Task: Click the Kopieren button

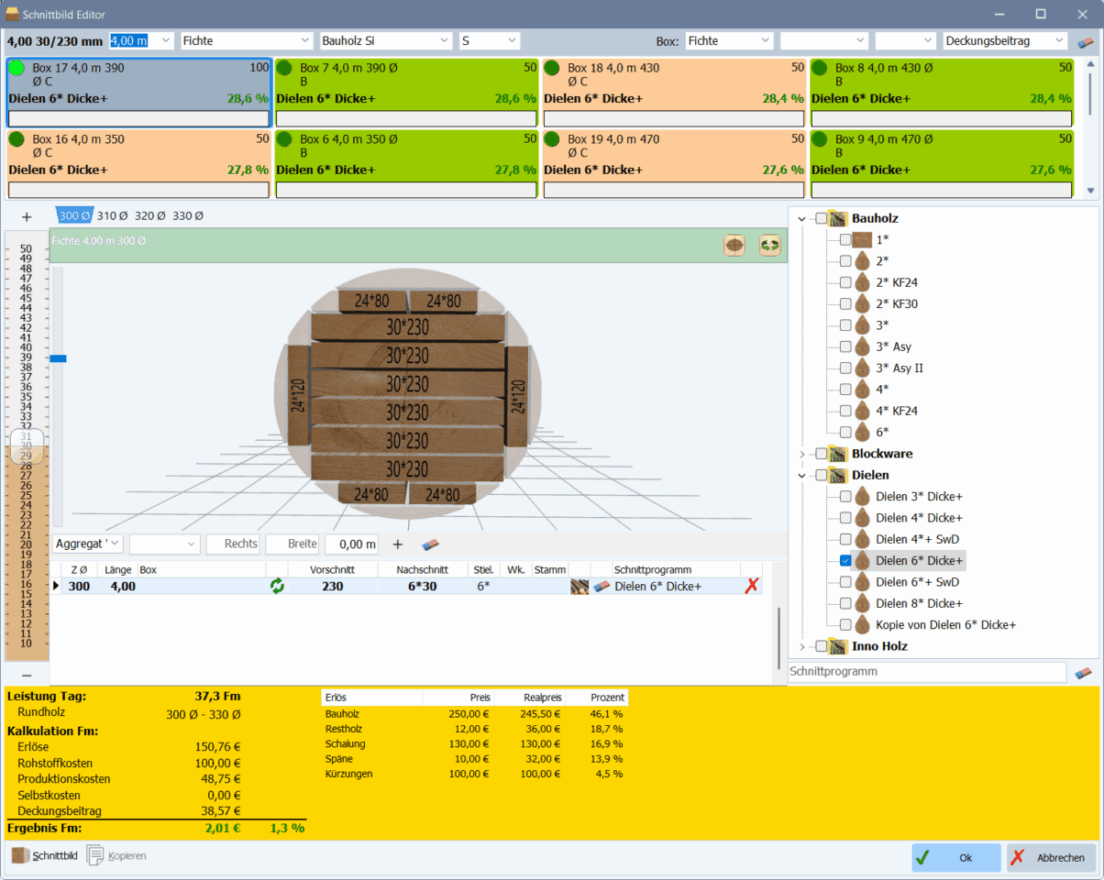Action: pyautogui.click(x=117, y=856)
